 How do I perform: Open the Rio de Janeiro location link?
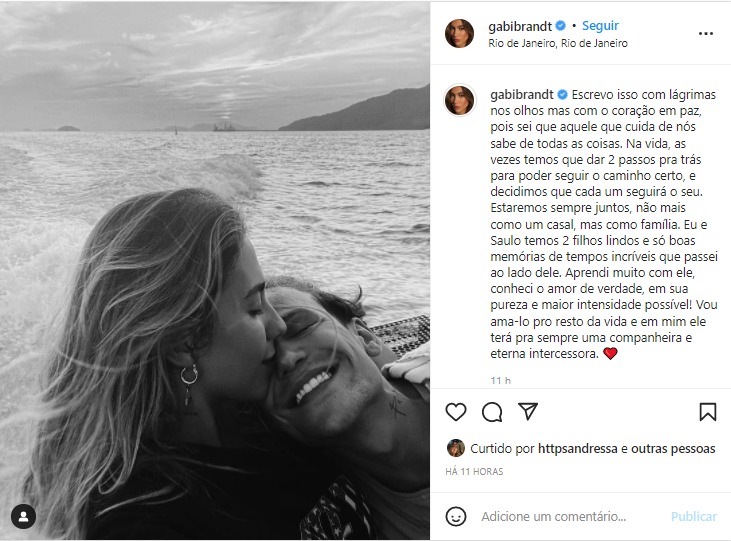coord(558,43)
